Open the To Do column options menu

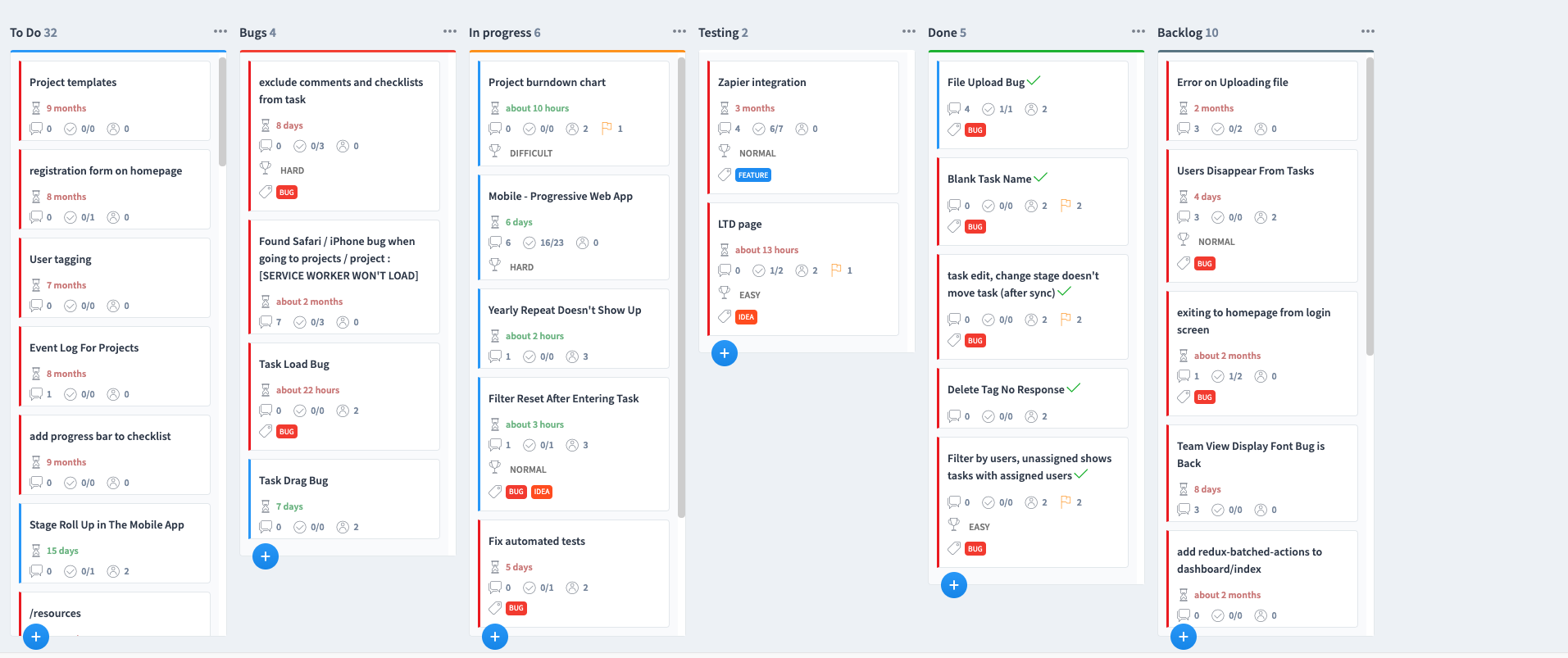click(220, 31)
